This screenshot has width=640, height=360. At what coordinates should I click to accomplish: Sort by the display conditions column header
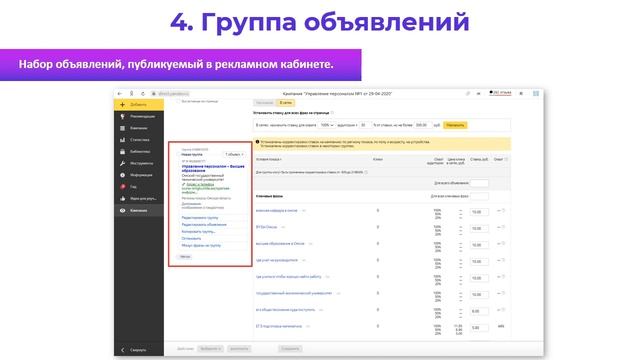coord(269,159)
